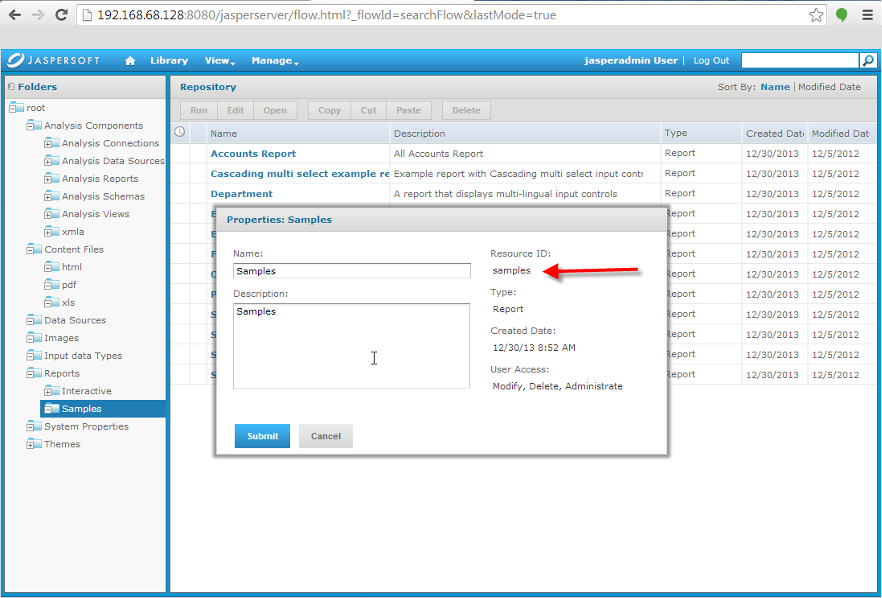This screenshot has height=598, width=882.
Task: Expand the Analysis Data Sources folder
Action: tap(47, 161)
